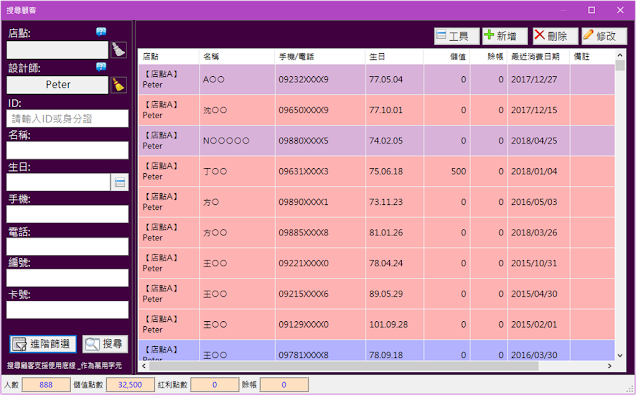
Task: Click the horizontal scrollbar left arrow
Action: pos(143,366)
